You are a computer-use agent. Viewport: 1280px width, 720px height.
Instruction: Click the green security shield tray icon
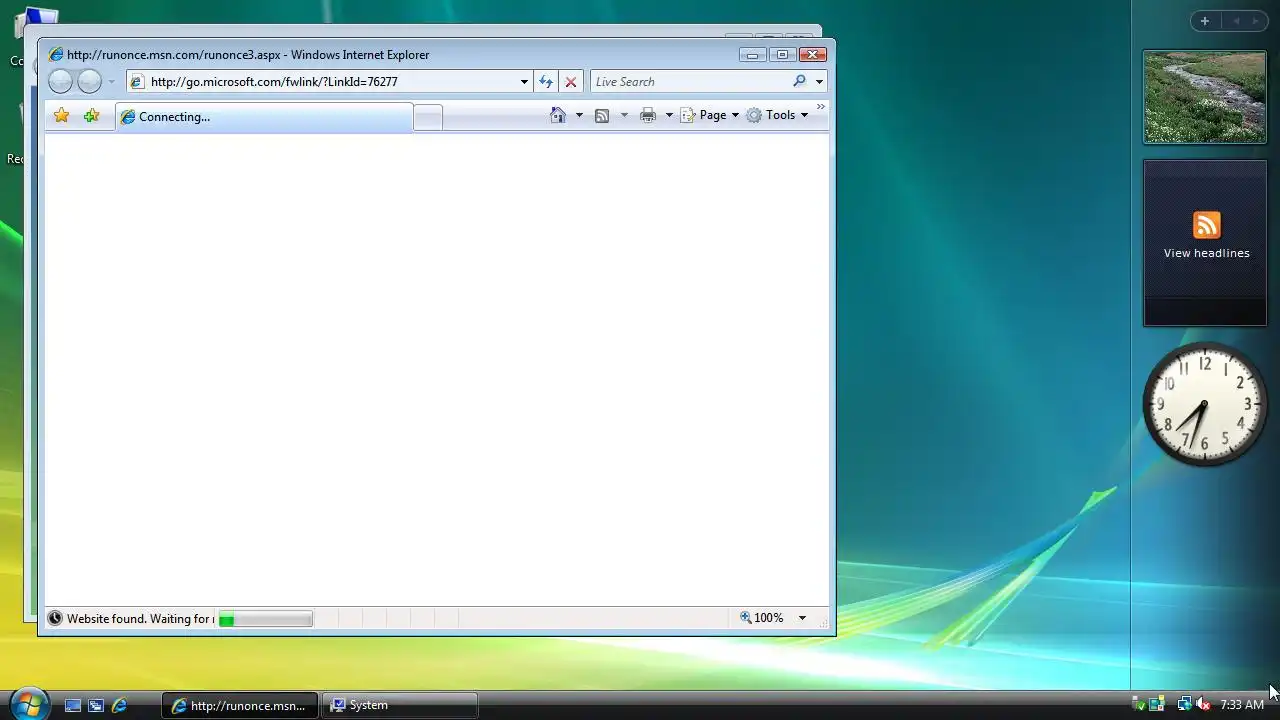1139,705
